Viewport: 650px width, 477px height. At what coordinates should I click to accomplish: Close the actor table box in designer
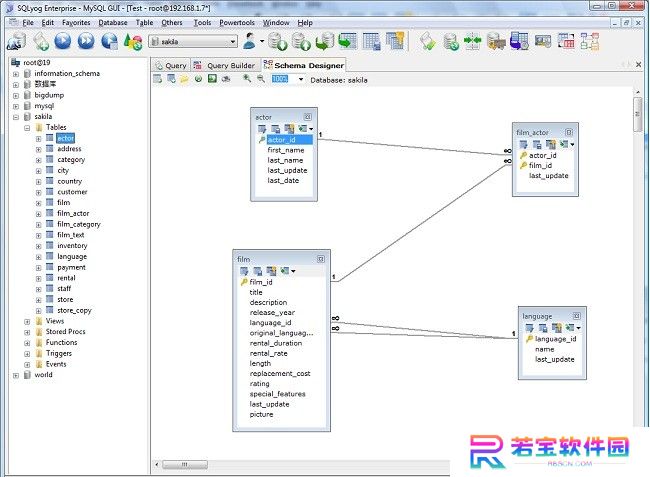click(x=308, y=117)
